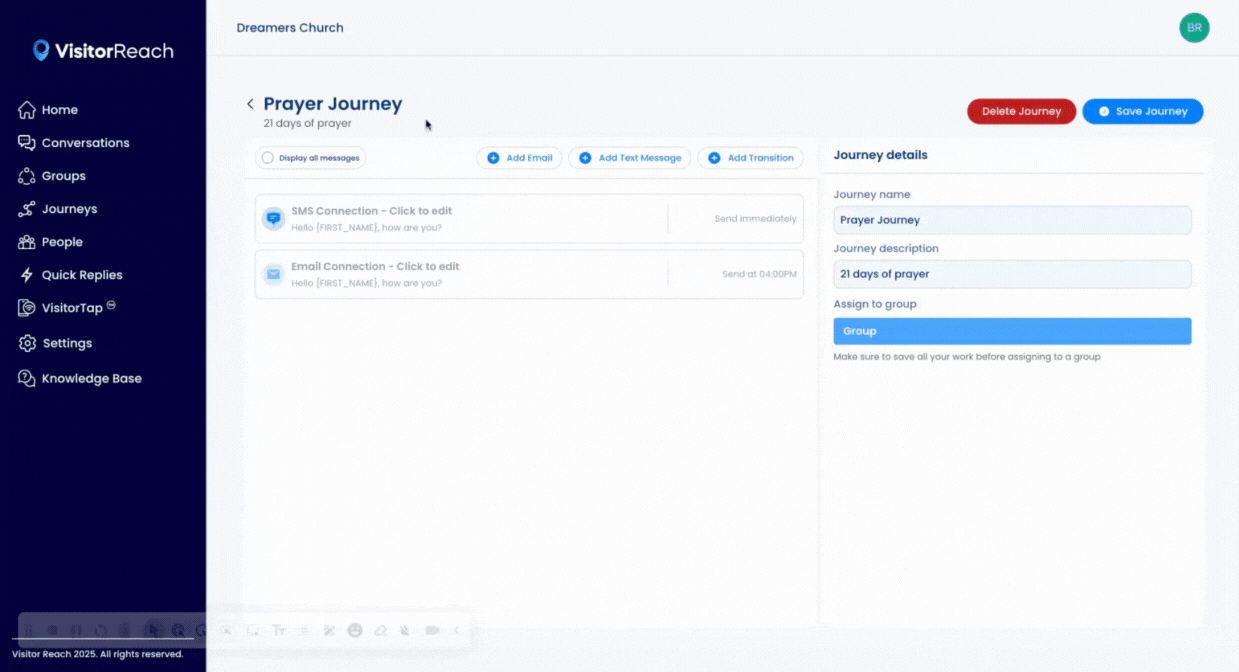1239x672 pixels.
Task: Open the Assign to group dropdown
Action: pos(1011,331)
